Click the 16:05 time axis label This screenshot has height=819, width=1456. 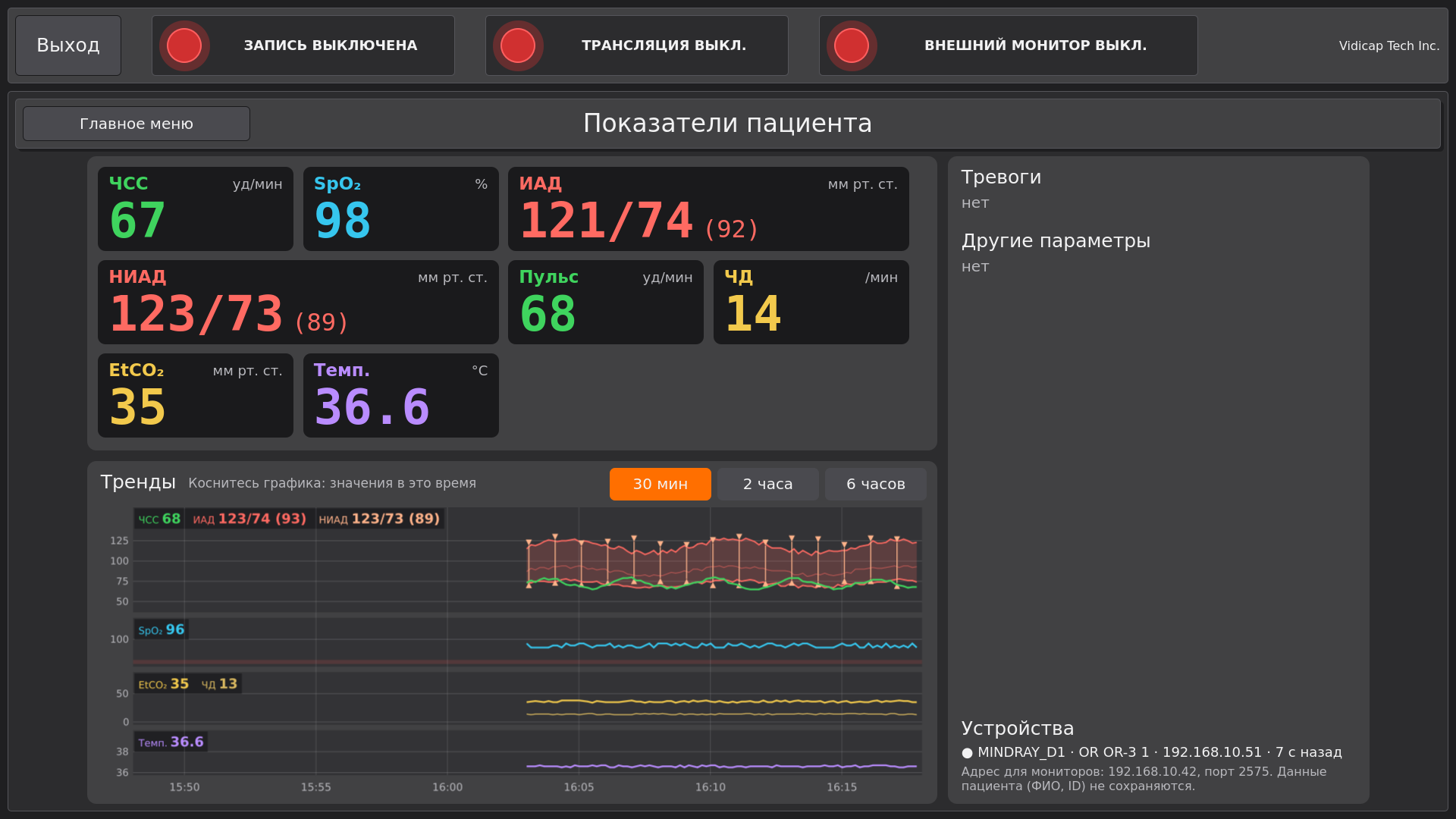point(579,787)
